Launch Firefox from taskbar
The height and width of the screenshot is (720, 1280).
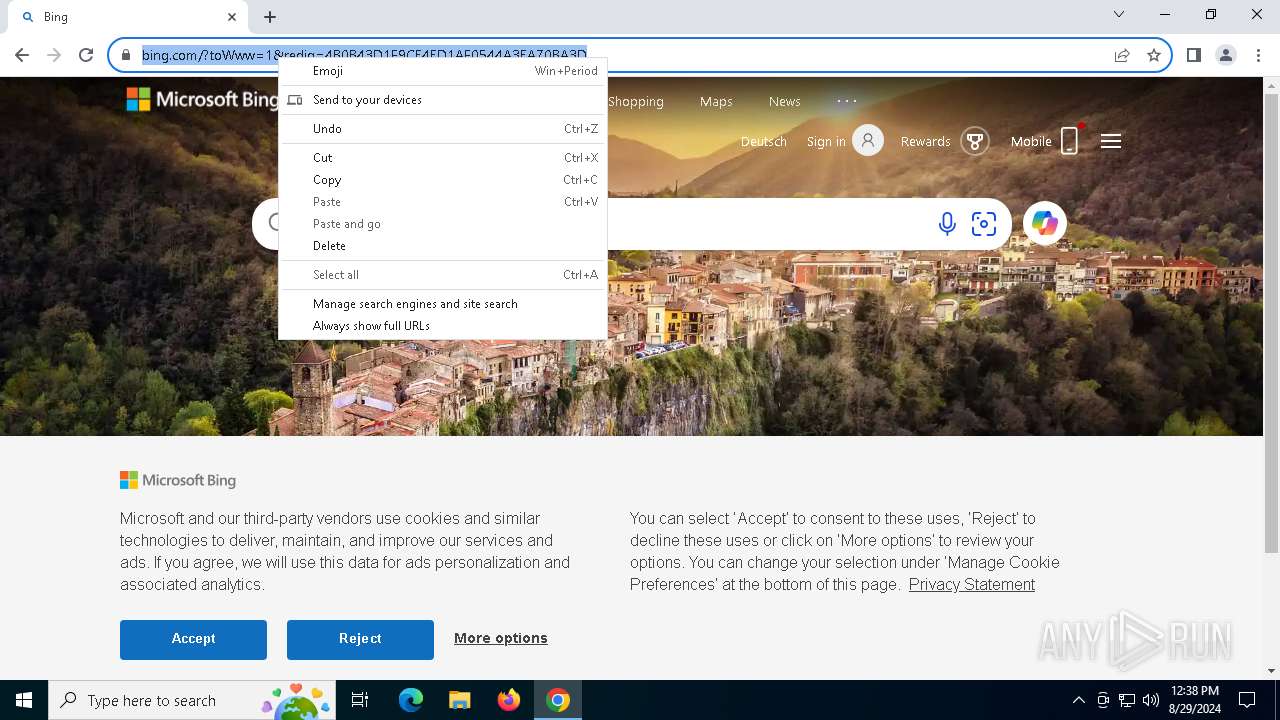pos(509,700)
